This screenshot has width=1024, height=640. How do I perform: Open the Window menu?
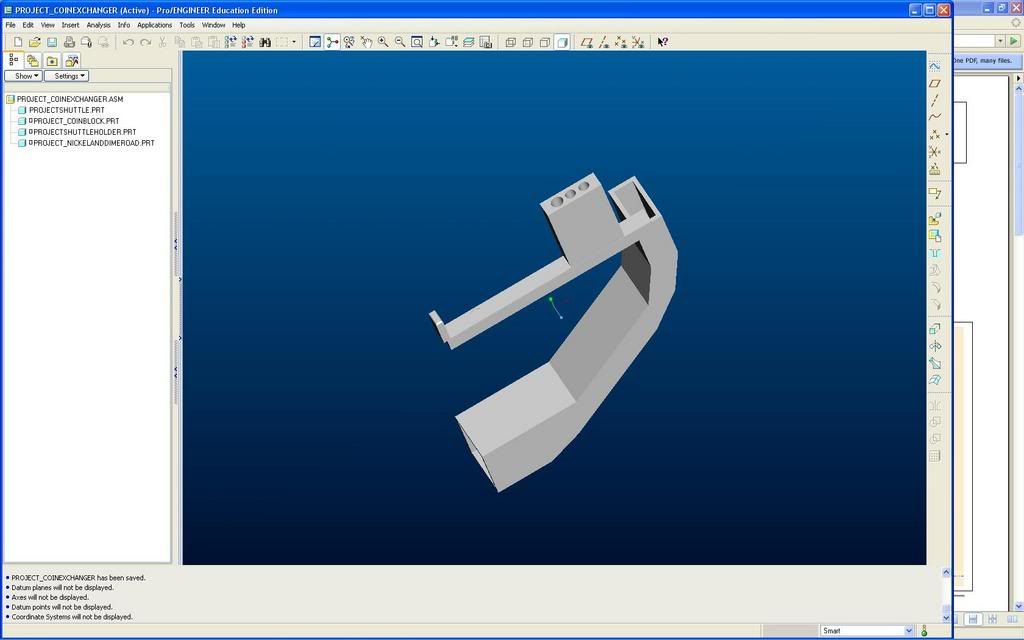tap(213, 25)
